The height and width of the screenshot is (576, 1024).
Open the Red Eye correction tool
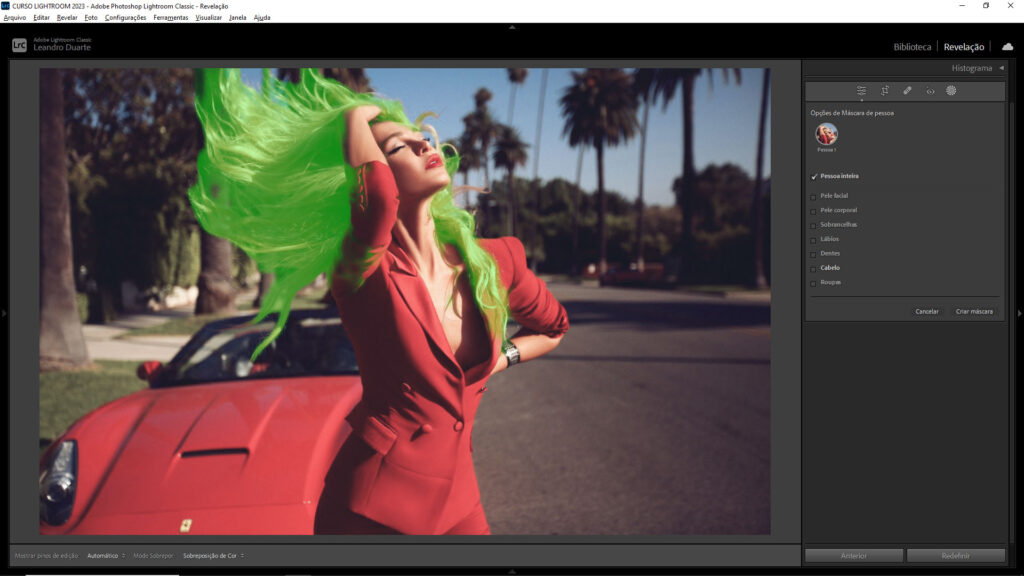tap(930, 91)
